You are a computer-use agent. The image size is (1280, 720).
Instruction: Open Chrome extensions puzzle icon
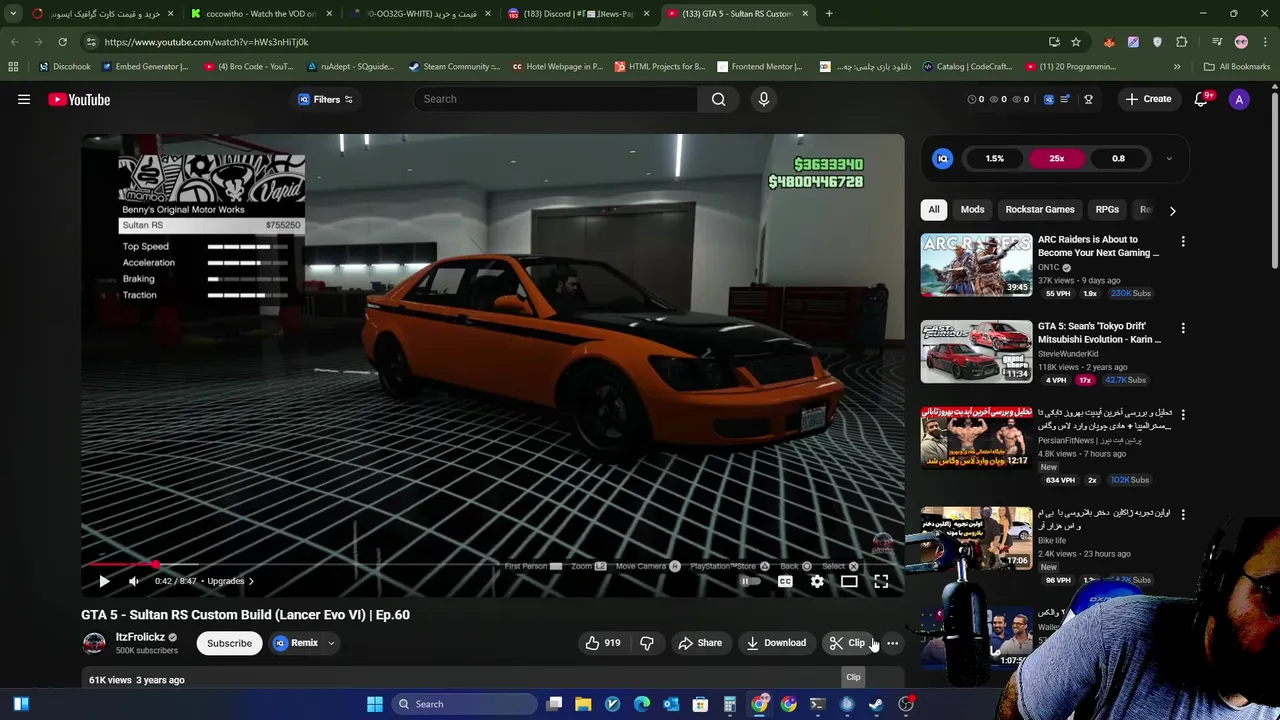click(x=1182, y=42)
